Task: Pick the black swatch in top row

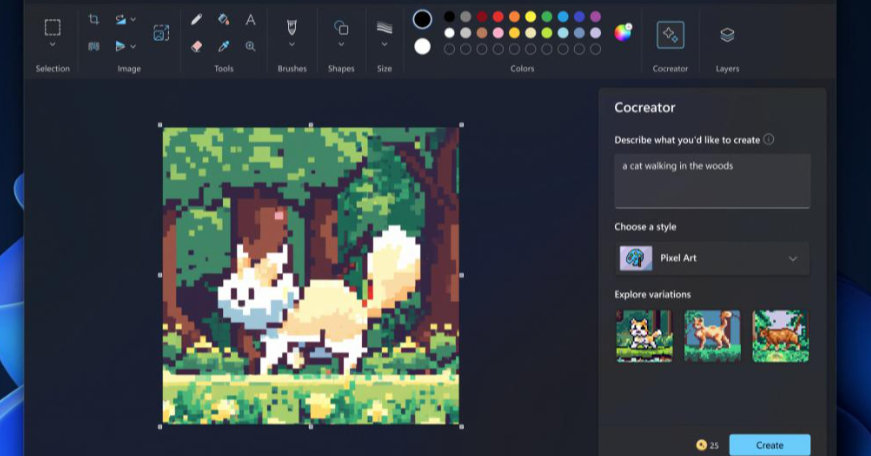Action: tap(449, 17)
